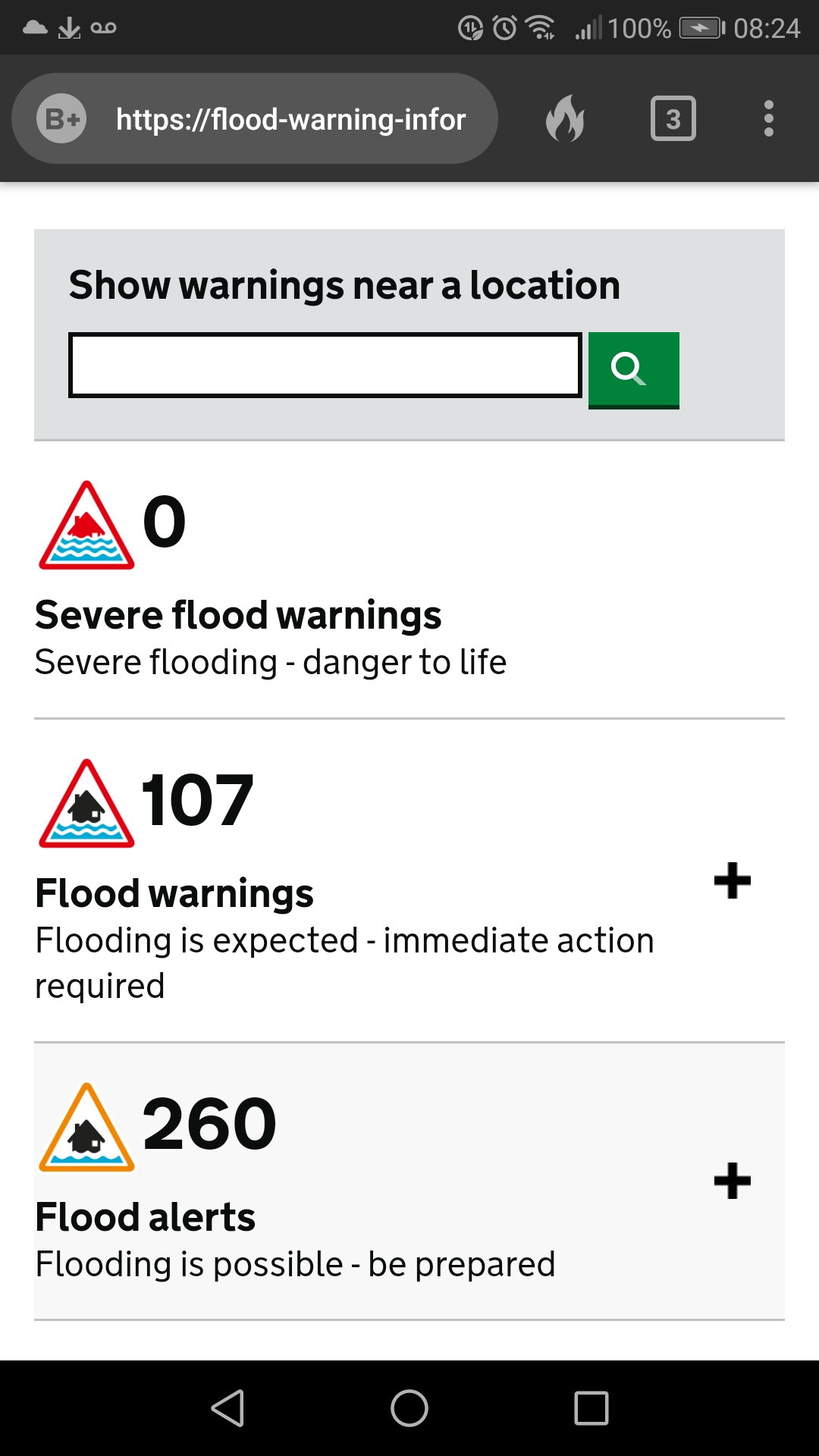Screen dimensions: 819x1456
Task: Open Android recent apps square button
Action: coord(591,1408)
